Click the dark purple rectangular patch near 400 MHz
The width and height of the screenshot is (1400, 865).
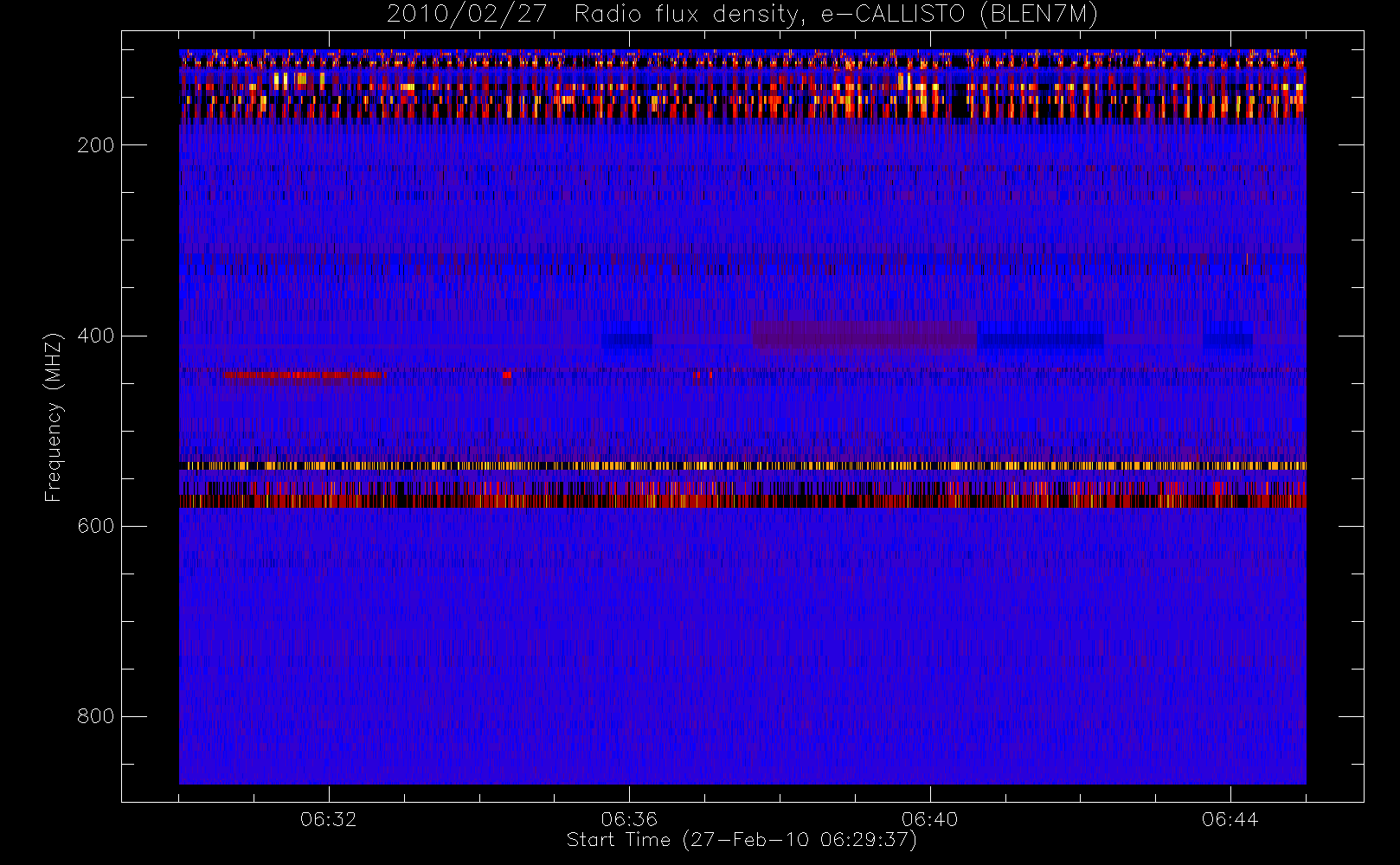point(864,336)
